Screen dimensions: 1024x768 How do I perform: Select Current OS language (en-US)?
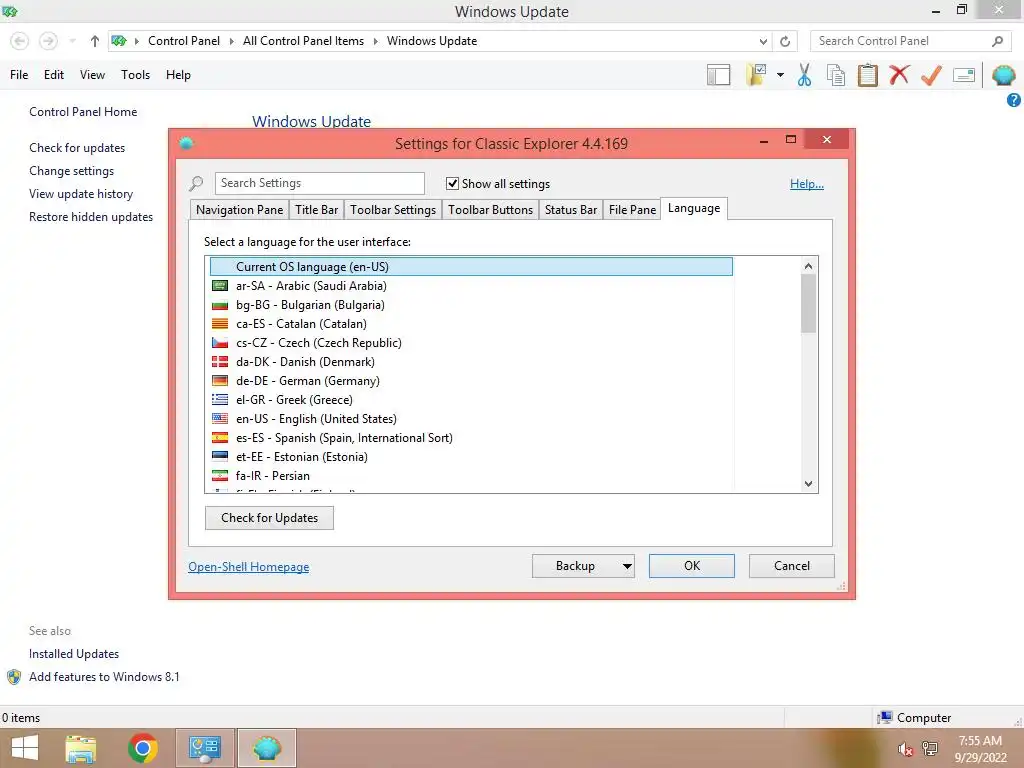pyautogui.click(x=471, y=266)
